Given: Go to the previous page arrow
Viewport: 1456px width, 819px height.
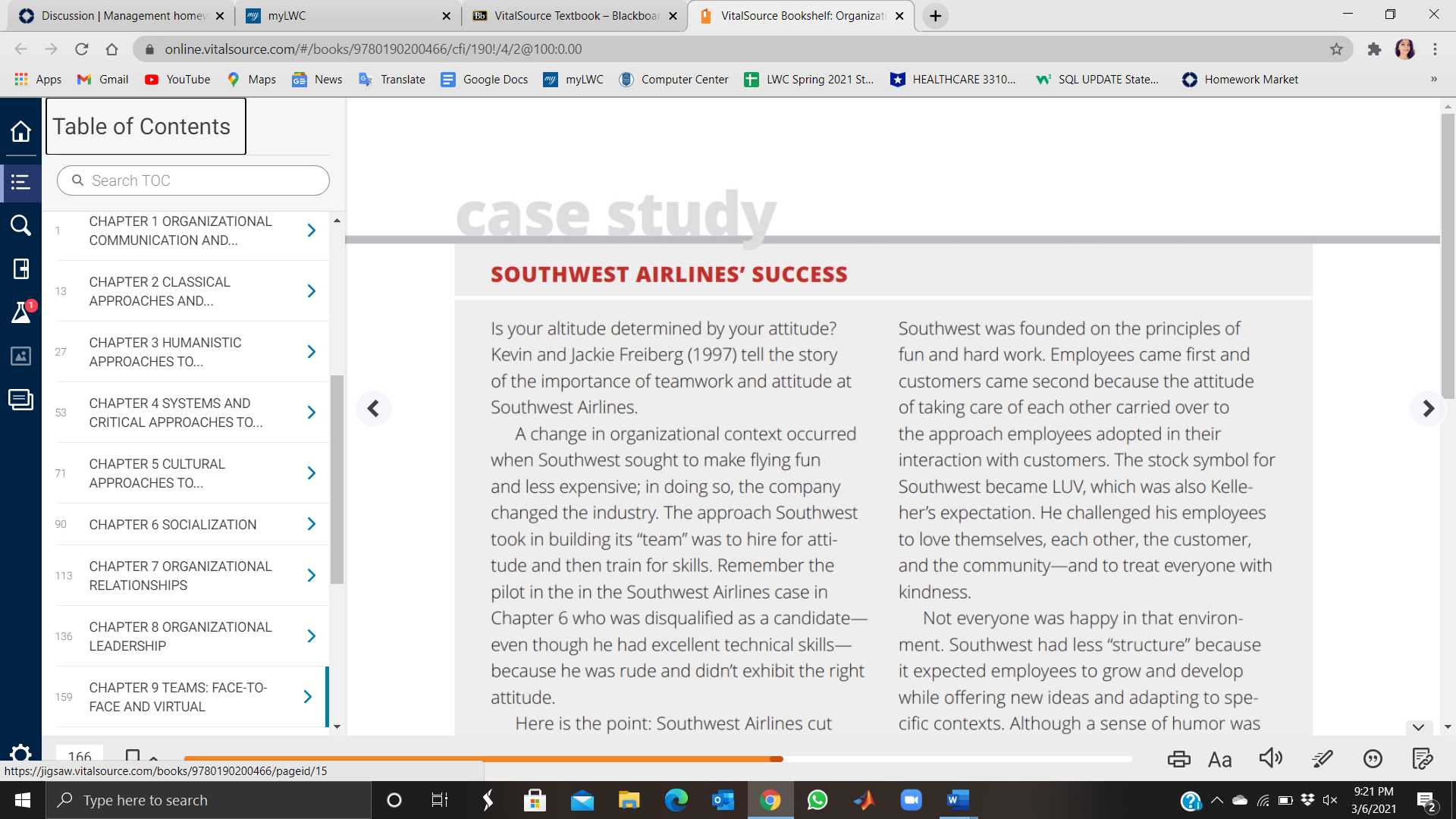Looking at the screenshot, I should click(373, 409).
